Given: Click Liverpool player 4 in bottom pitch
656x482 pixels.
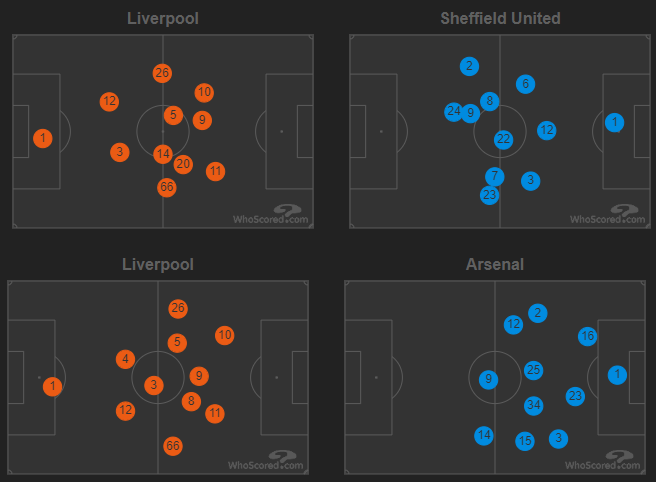Looking at the screenshot, I should [126, 359].
